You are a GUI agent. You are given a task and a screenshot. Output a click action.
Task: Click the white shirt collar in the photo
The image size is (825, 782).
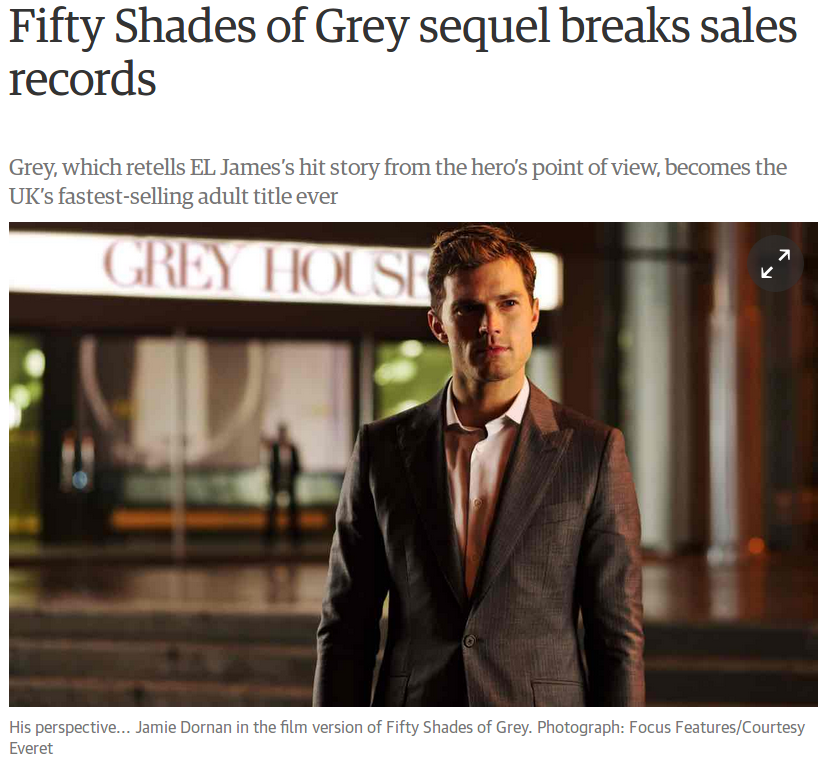pos(487,406)
